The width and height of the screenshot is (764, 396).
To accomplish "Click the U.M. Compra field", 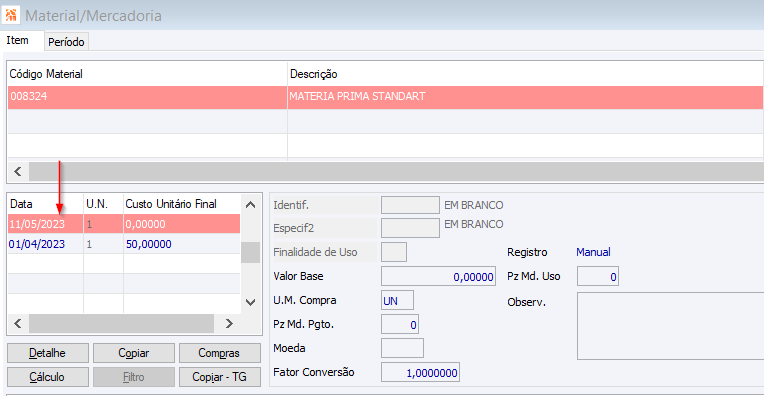I will pyautogui.click(x=397, y=301).
